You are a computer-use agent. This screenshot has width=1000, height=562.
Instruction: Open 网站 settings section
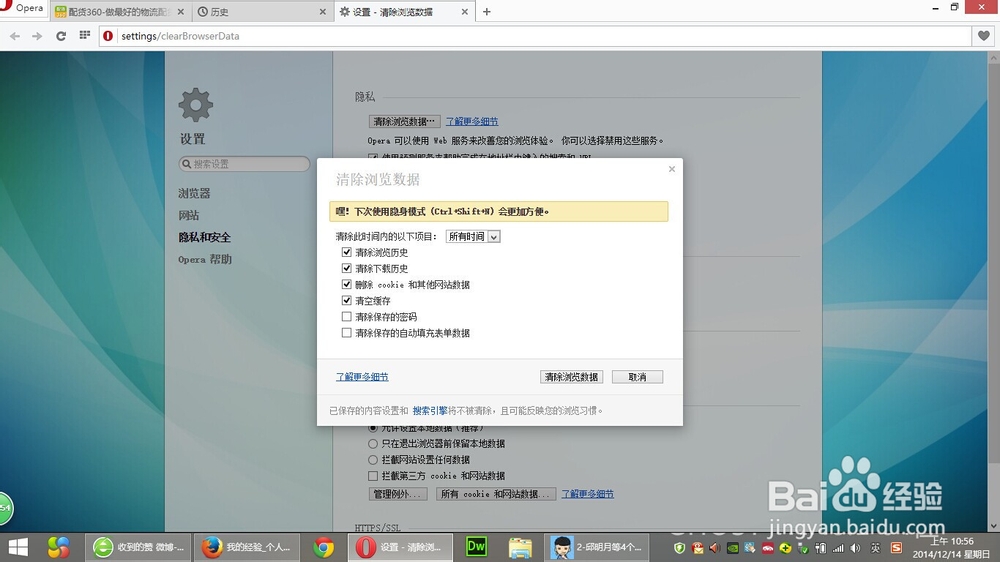(189, 216)
